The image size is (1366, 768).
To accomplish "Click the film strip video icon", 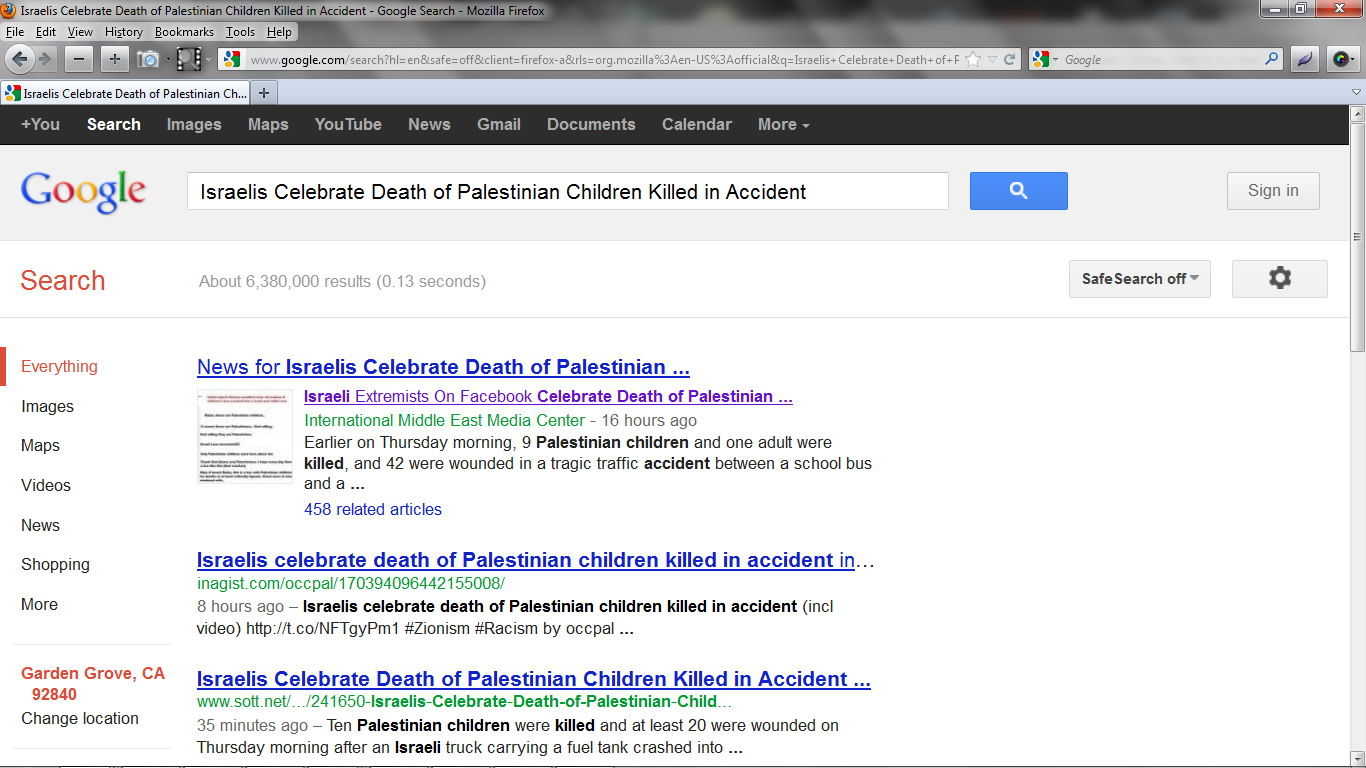I will click(189, 59).
